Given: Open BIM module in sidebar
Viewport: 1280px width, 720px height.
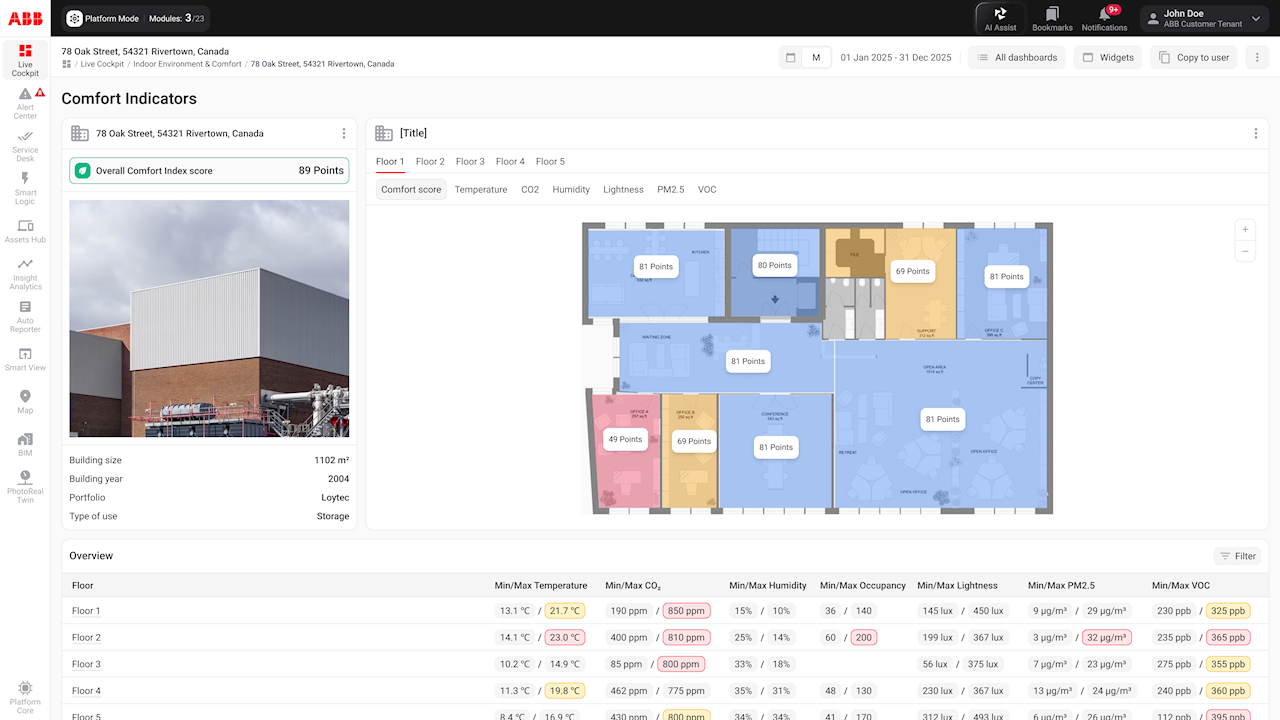Looking at the screenshot, I should 25,445.
